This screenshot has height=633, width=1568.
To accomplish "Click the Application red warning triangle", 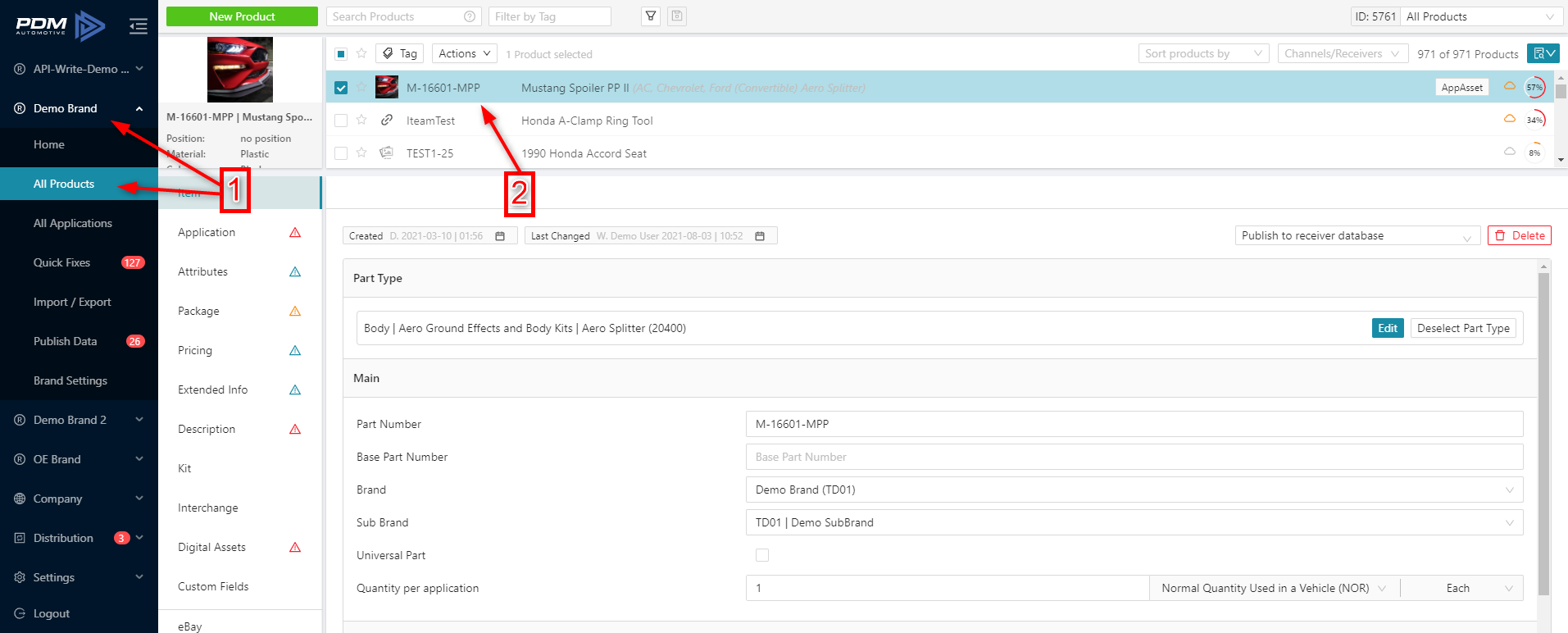I will 295,233.
